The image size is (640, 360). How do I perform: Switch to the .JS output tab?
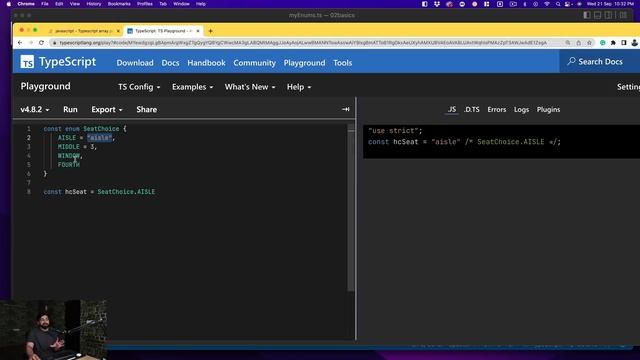(451, 109)
